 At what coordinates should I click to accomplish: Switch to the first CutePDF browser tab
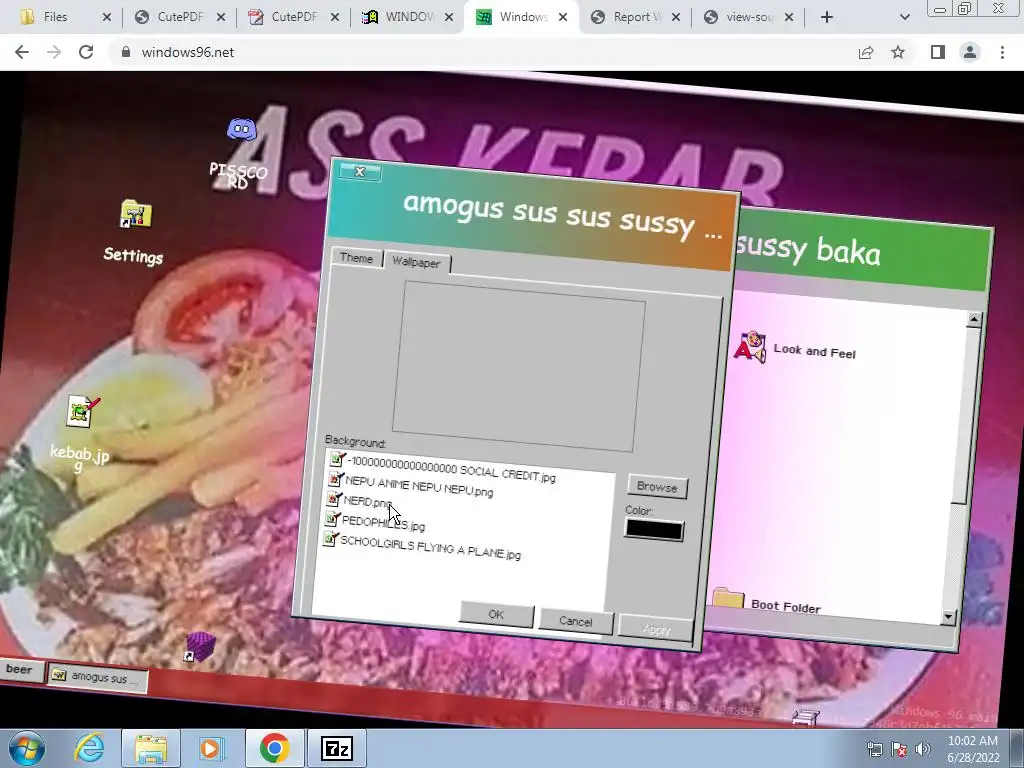pyautogui.click(x=179, y=17)
